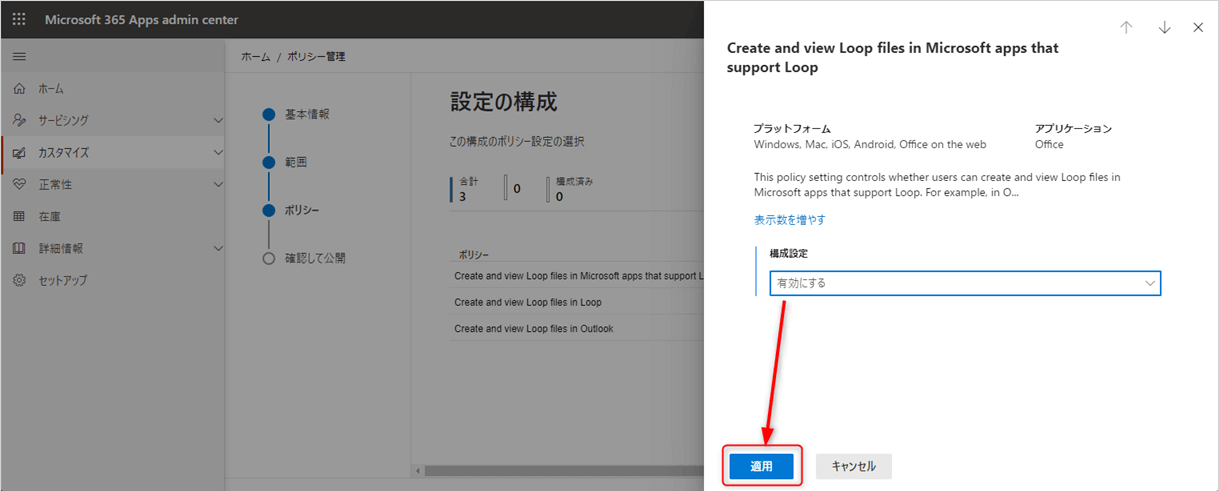1219x492 pixels.
Task: Click the サービシング icon in sidebar
Action: click(x=19, y=121)
